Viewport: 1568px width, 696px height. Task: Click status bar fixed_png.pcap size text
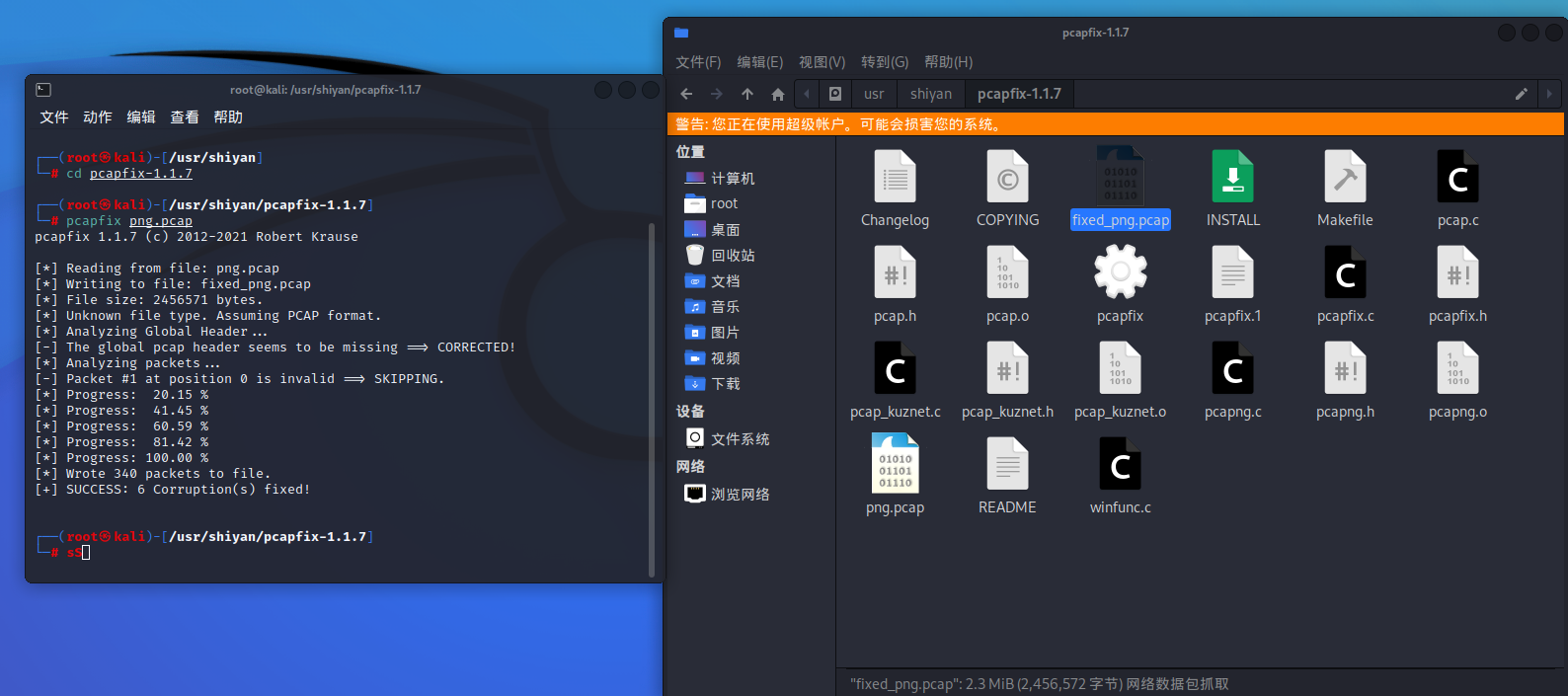click(1039, 684)
